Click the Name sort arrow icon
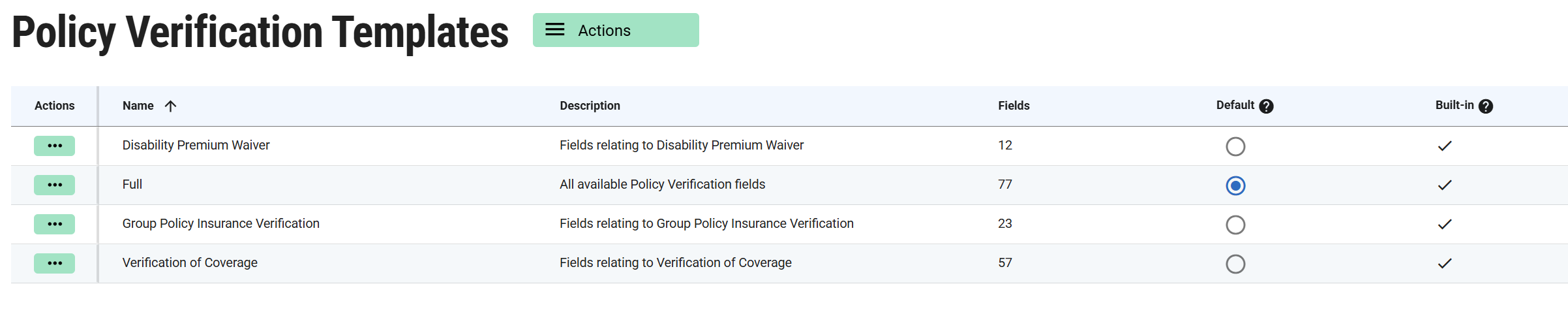1568x316 pixels. (170, 106)
